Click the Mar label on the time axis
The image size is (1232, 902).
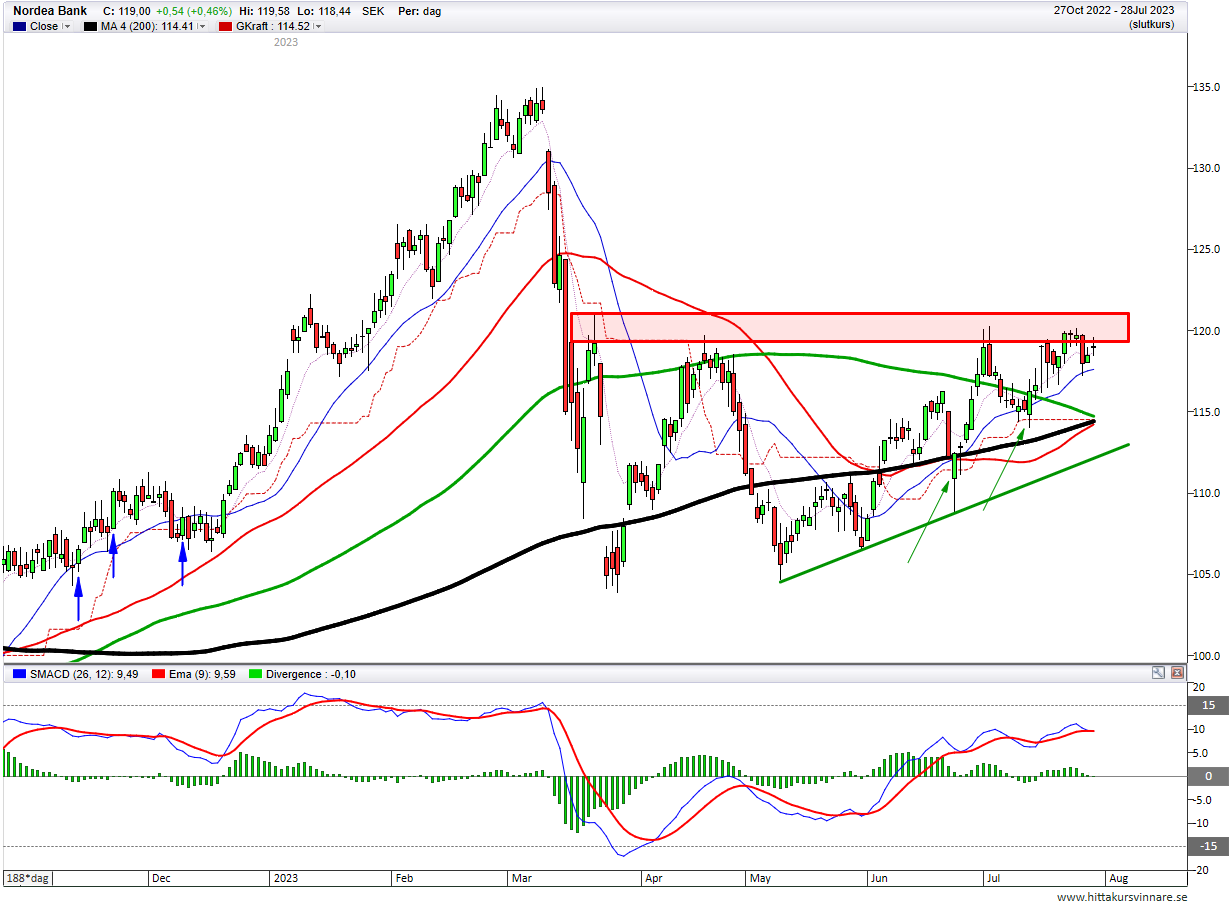(524, 878)
